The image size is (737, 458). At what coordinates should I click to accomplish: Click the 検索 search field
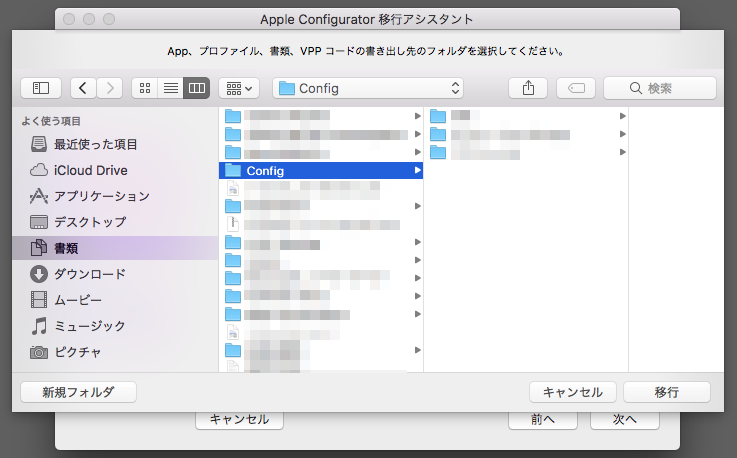click(660, 88)
